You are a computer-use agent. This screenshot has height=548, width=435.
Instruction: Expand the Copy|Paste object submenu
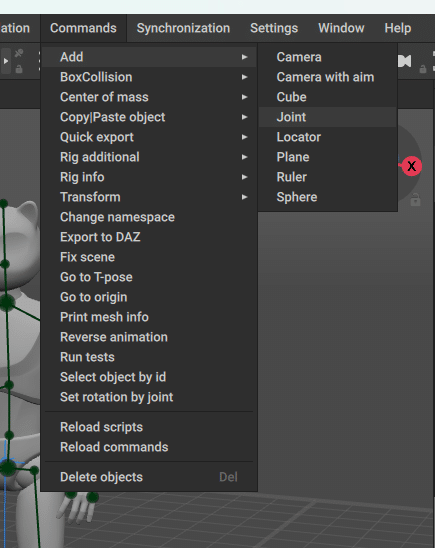[149, 117]
